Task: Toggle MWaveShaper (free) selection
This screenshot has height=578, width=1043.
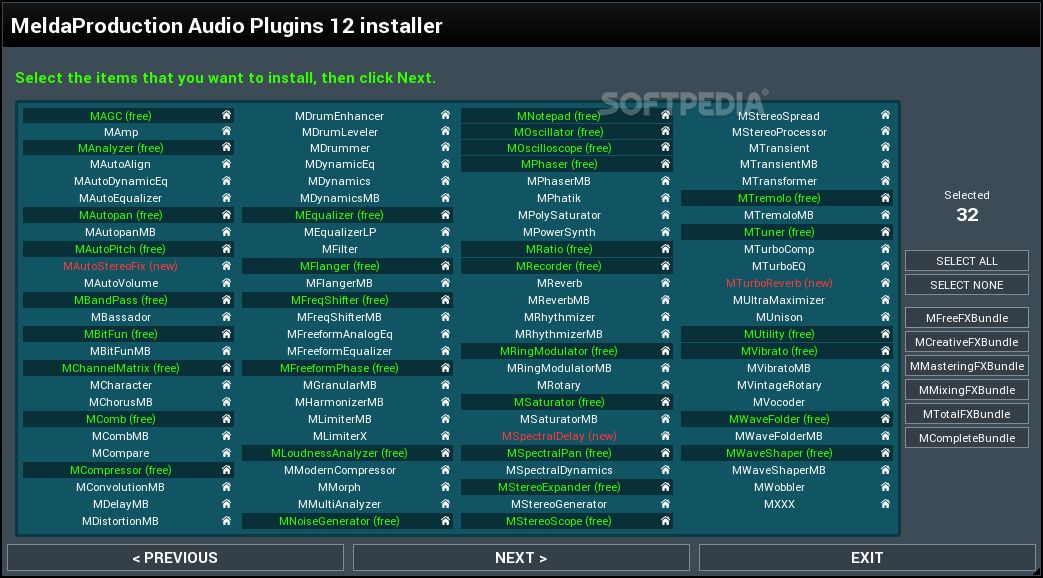Action: point(779,454)
